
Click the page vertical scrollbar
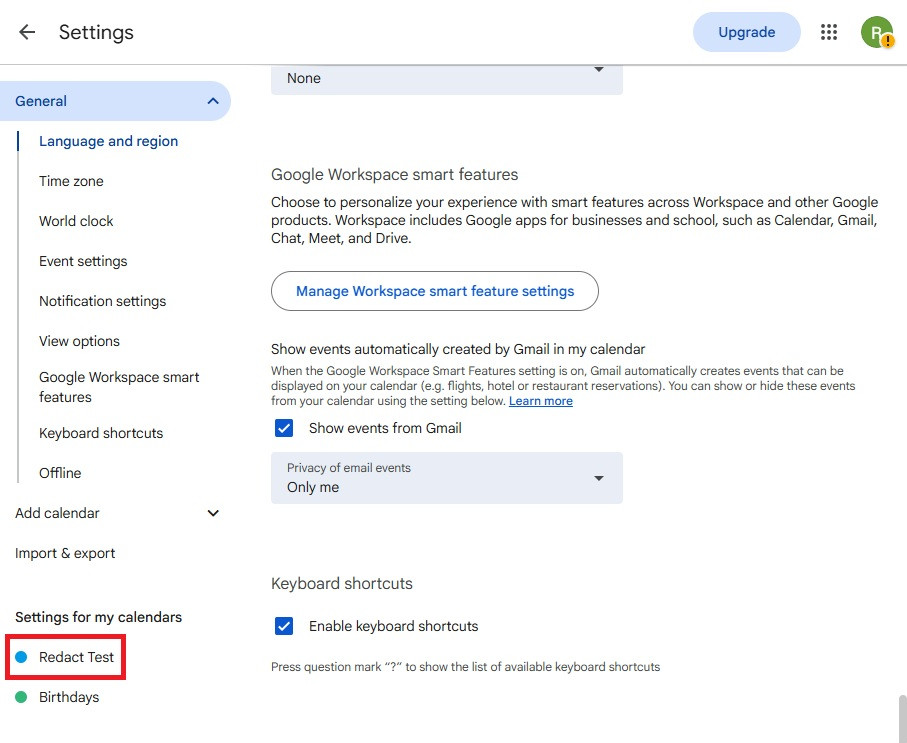(x=902, y=718)
